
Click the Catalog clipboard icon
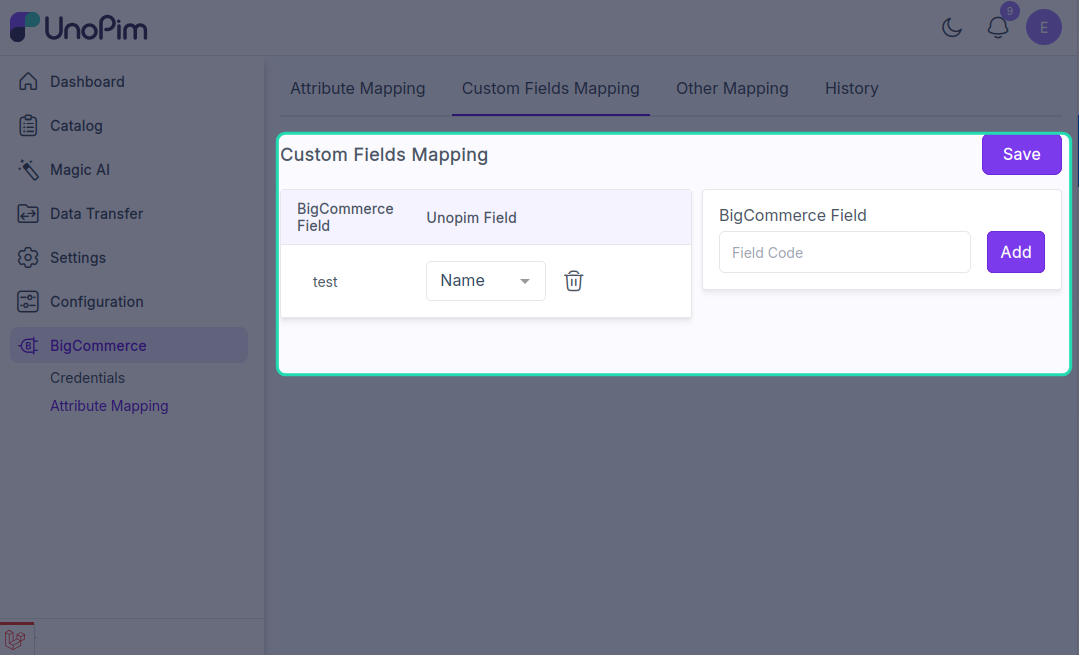(28, 125)
